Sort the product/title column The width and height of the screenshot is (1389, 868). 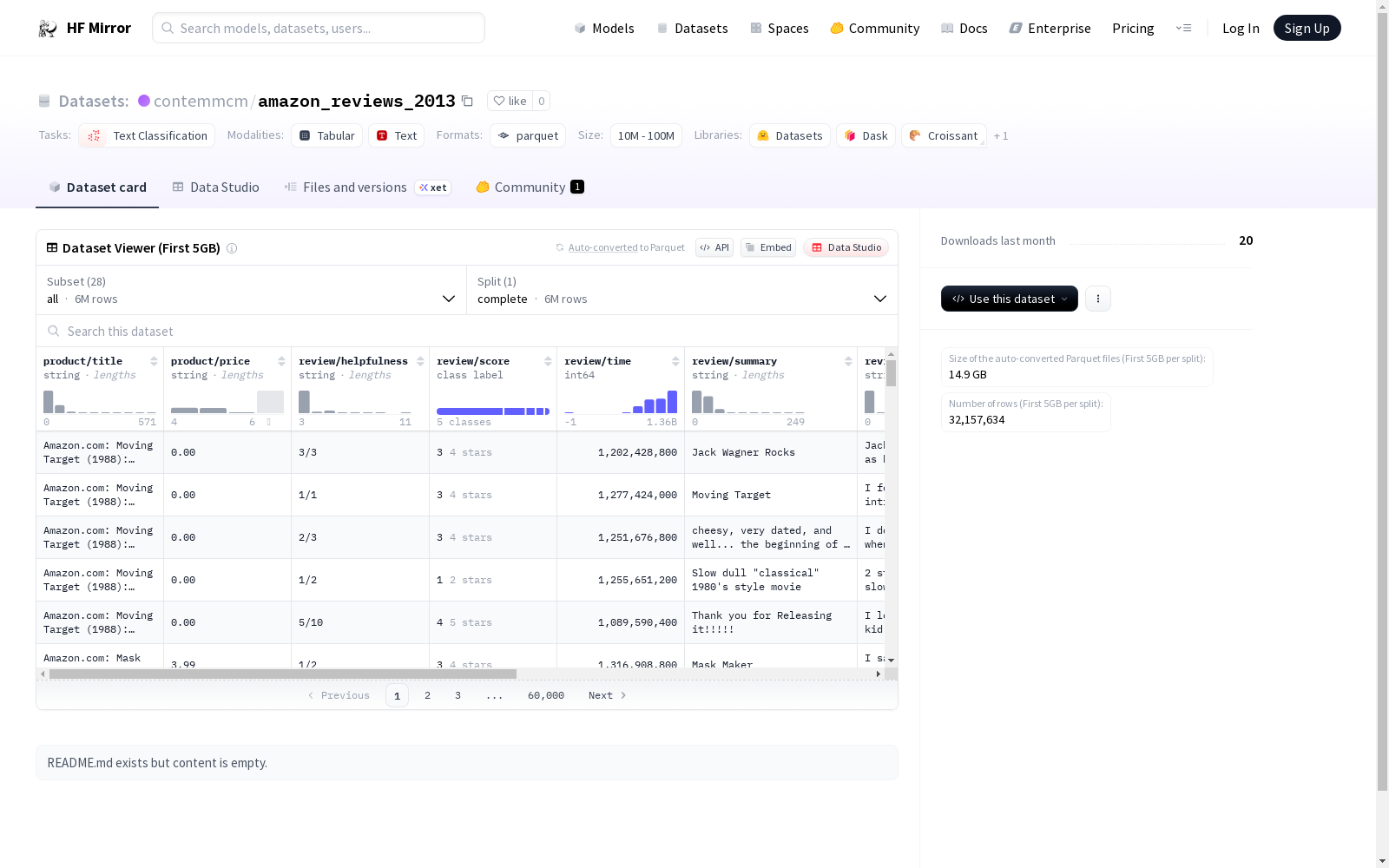pyautogui.click(x=154, y=361)
